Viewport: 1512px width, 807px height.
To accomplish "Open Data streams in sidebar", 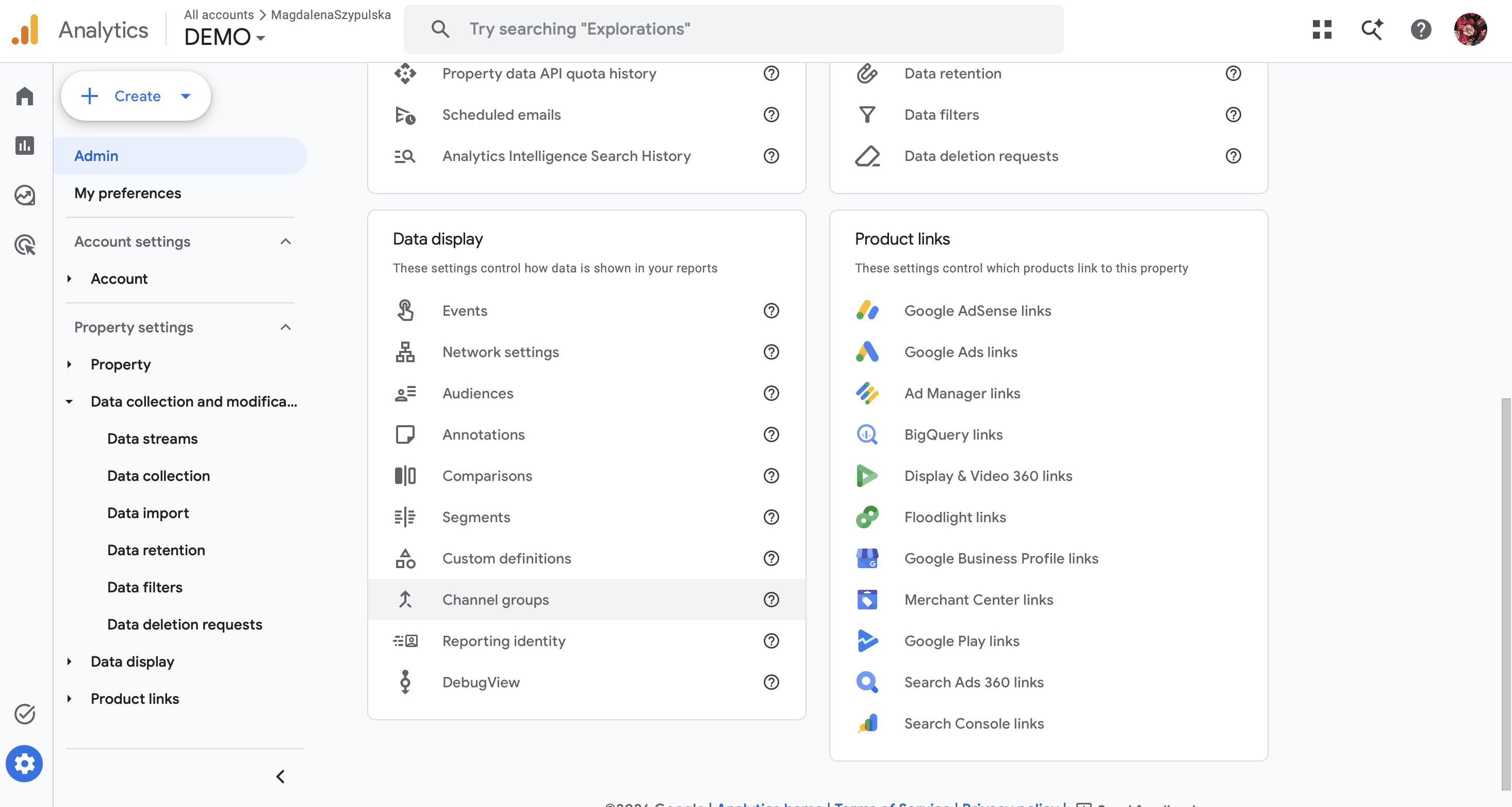I will click(x=152, y=439).
